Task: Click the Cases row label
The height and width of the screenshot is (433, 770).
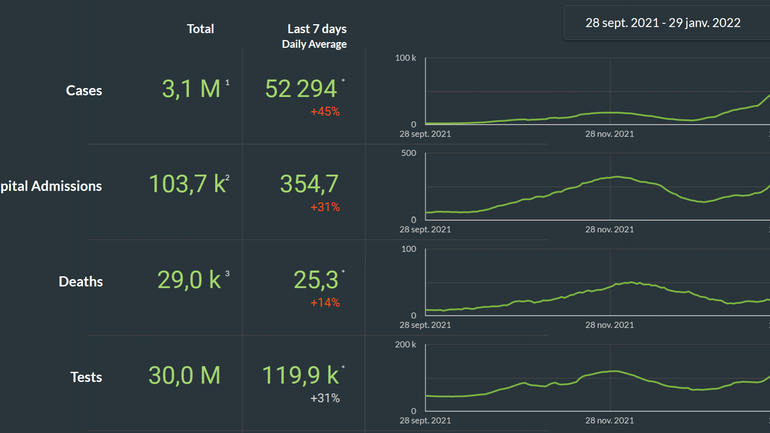Action: 84,91
